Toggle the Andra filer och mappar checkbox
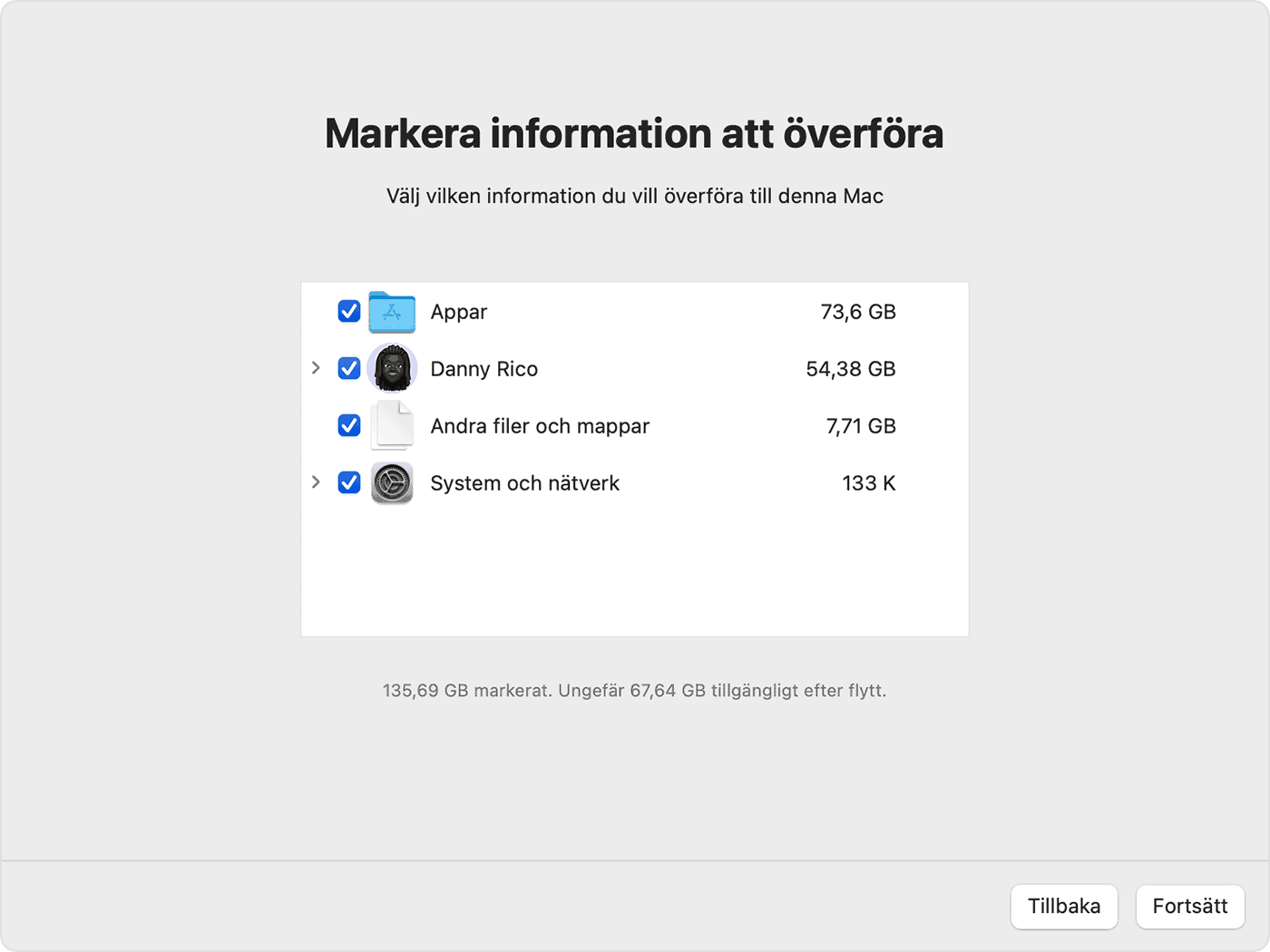 [349, 425]
